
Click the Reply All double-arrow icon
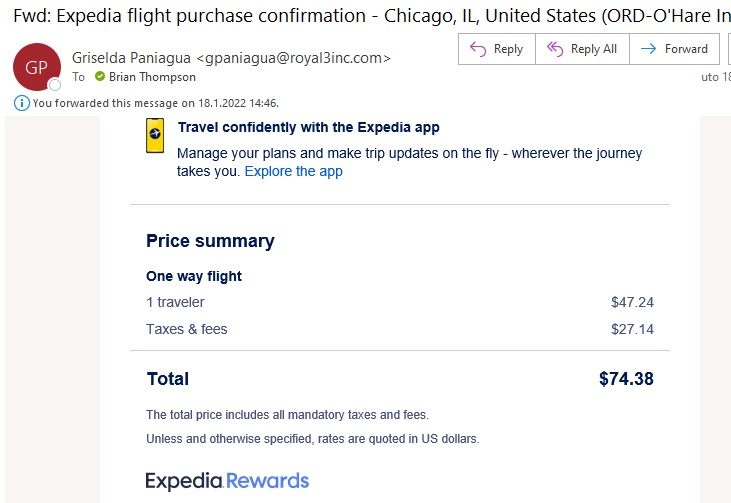(555, 48)
